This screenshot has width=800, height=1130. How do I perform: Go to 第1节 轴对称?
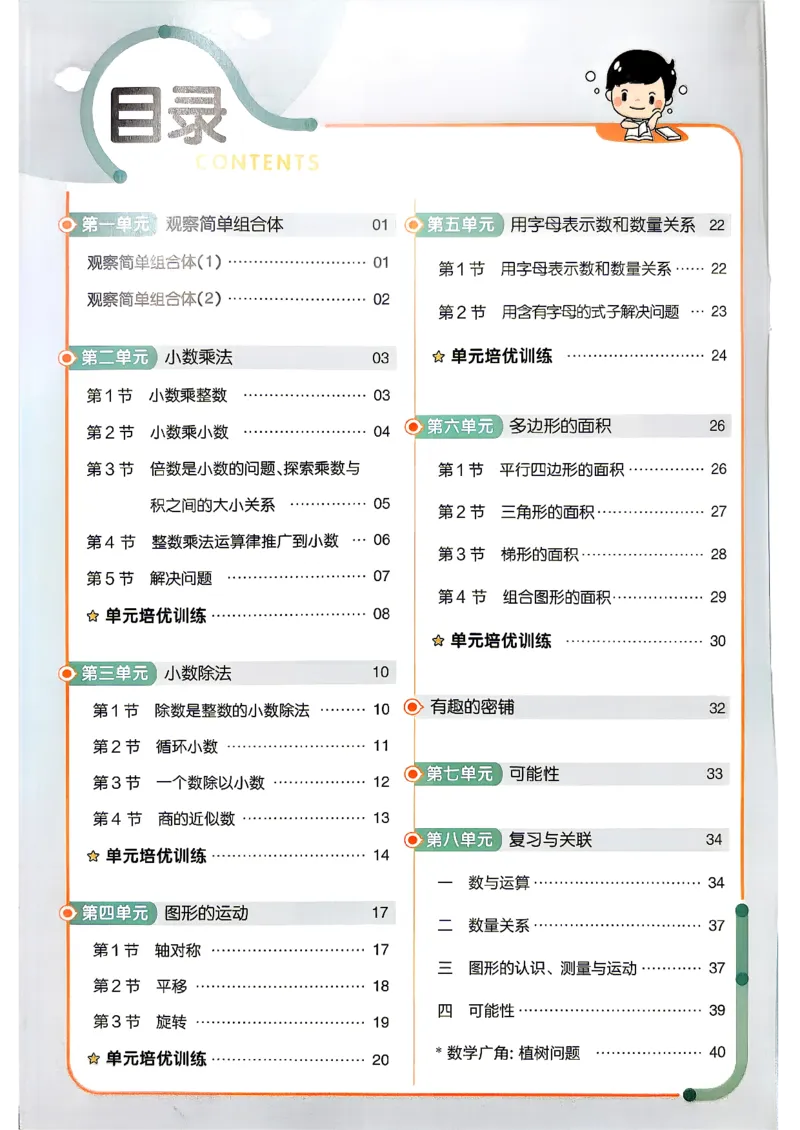(241, 950)
